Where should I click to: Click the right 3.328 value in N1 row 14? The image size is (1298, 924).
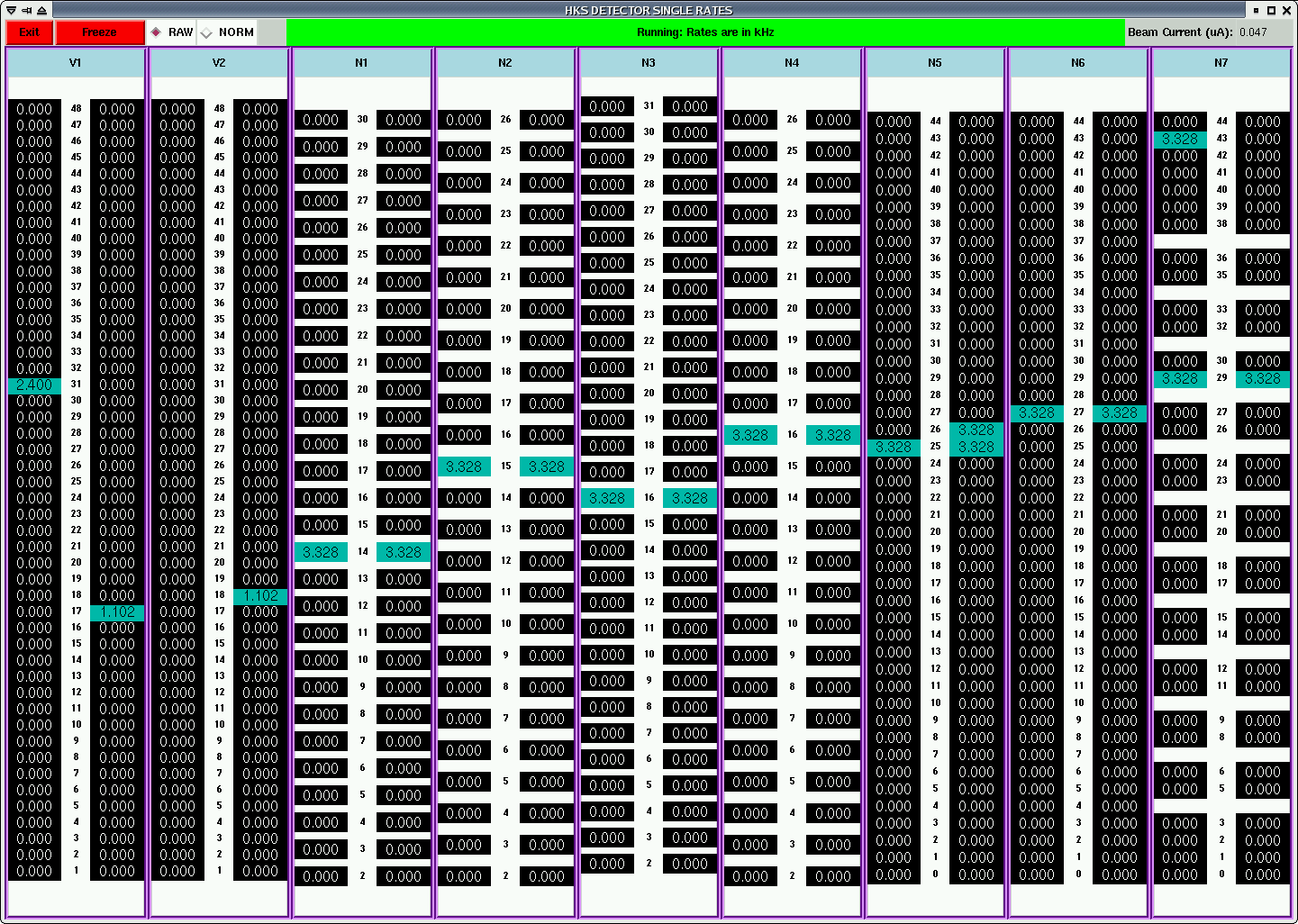[404, 552]
